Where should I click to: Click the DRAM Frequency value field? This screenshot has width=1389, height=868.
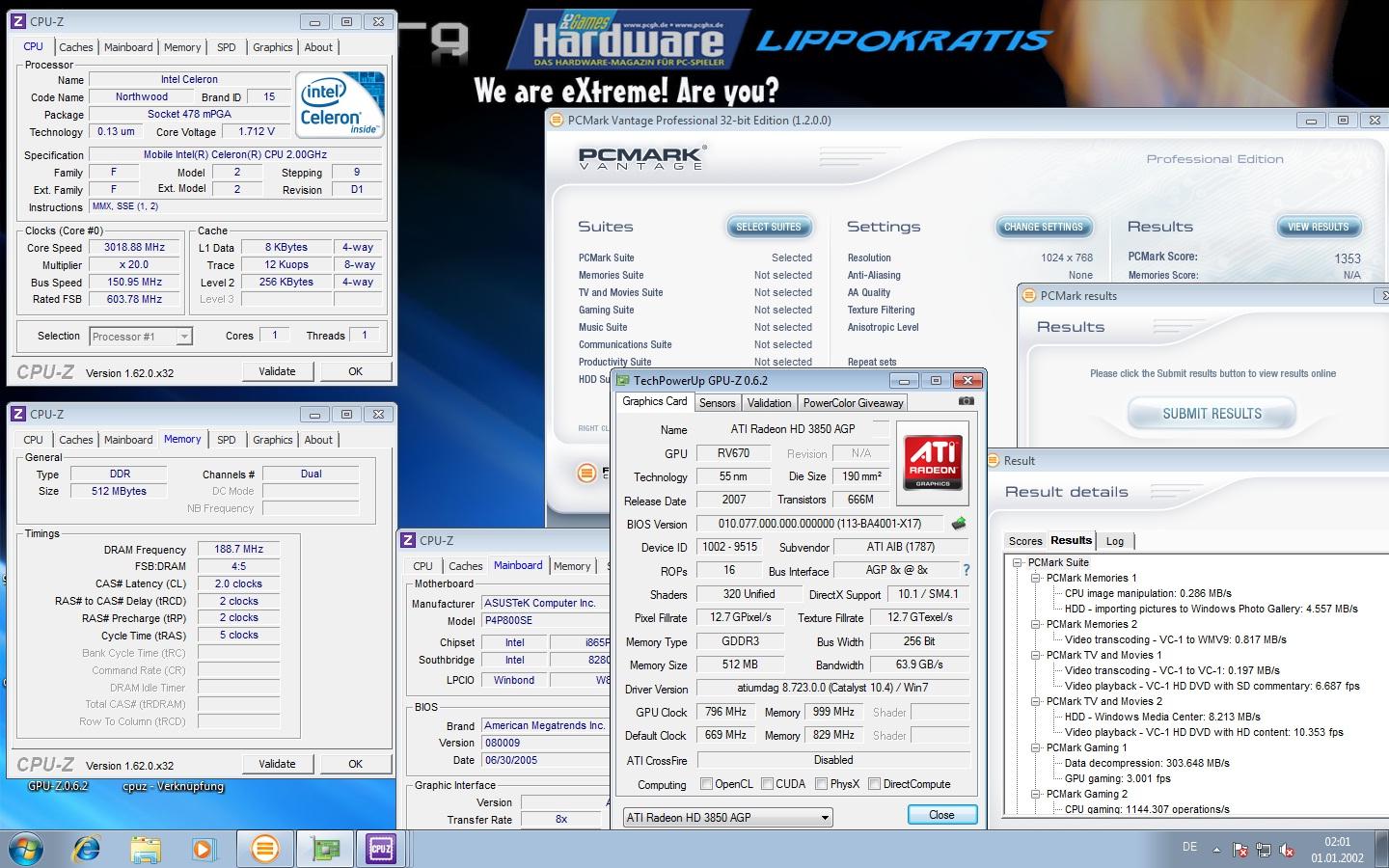point(238,549)
